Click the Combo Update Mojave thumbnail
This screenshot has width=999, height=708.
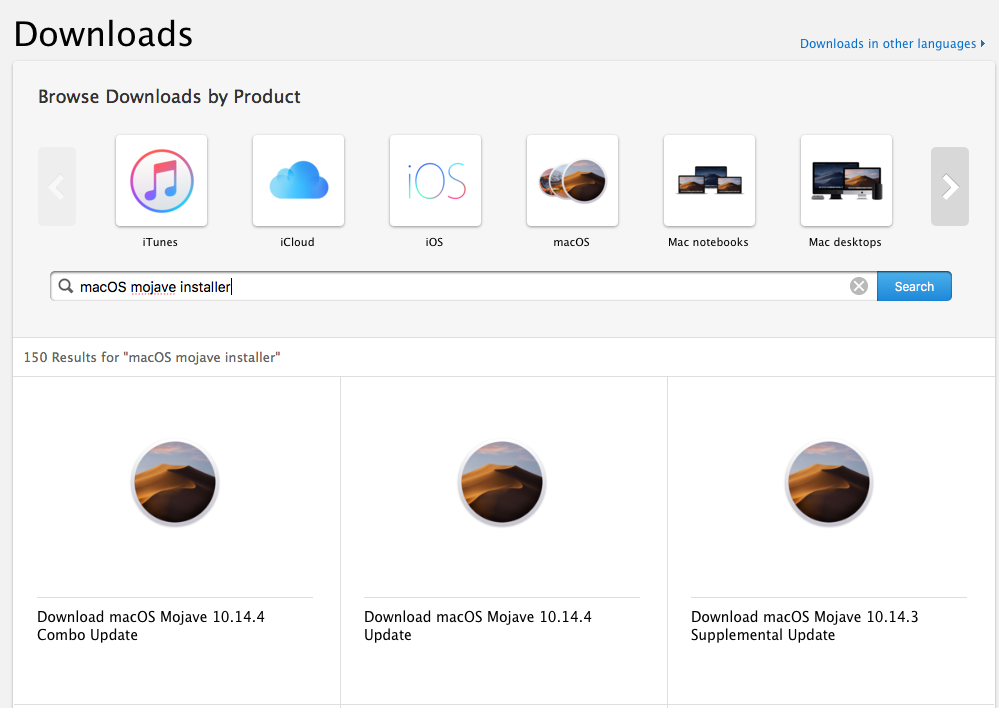[x=175, y=483]
